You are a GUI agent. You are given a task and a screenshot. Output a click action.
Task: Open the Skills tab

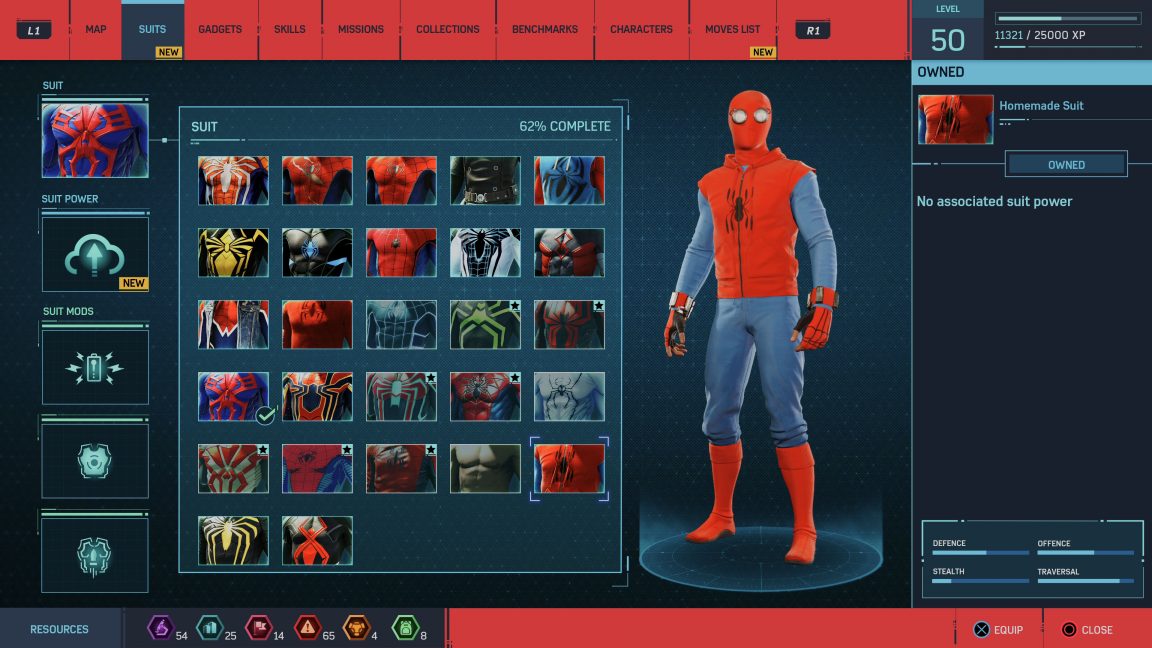tap(289, 29)
